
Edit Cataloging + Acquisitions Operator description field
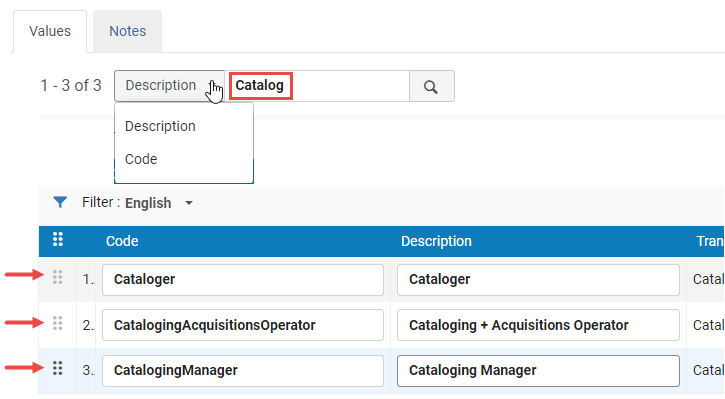coord(538,325)
